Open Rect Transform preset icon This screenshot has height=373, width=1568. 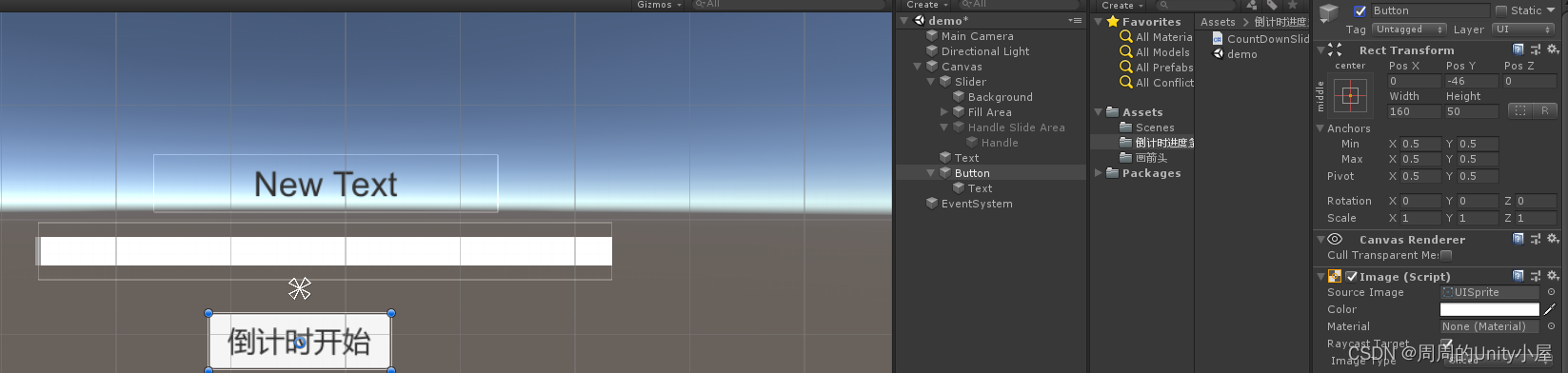[x=1535, y=49]
